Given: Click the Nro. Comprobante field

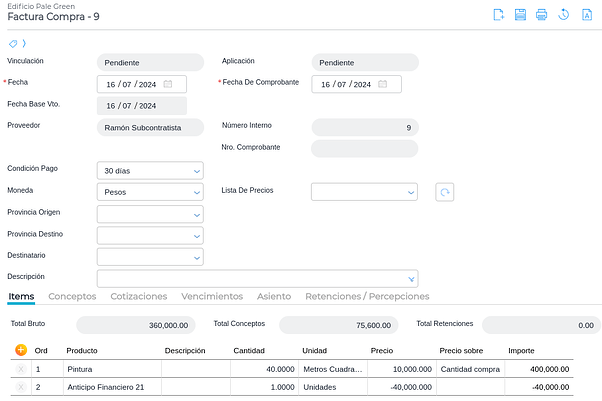Looking at the screenshot, I should [x=364, y=149].
